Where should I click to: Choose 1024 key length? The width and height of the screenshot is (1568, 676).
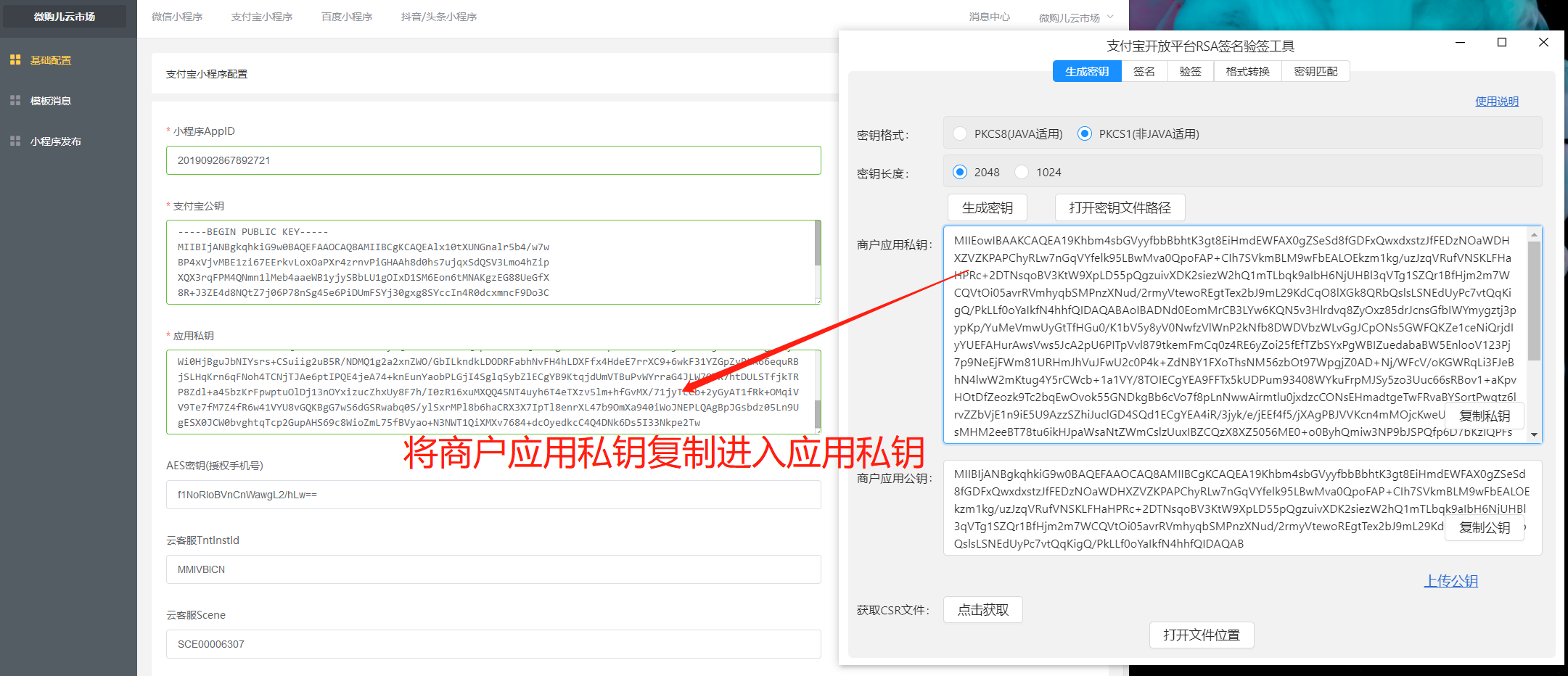[x=1022, y=172]
